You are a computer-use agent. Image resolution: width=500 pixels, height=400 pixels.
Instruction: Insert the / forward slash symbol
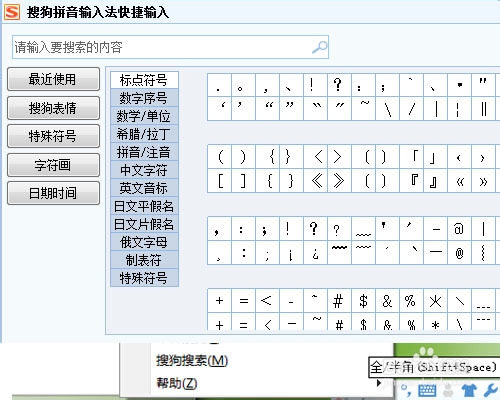(411, 109)
